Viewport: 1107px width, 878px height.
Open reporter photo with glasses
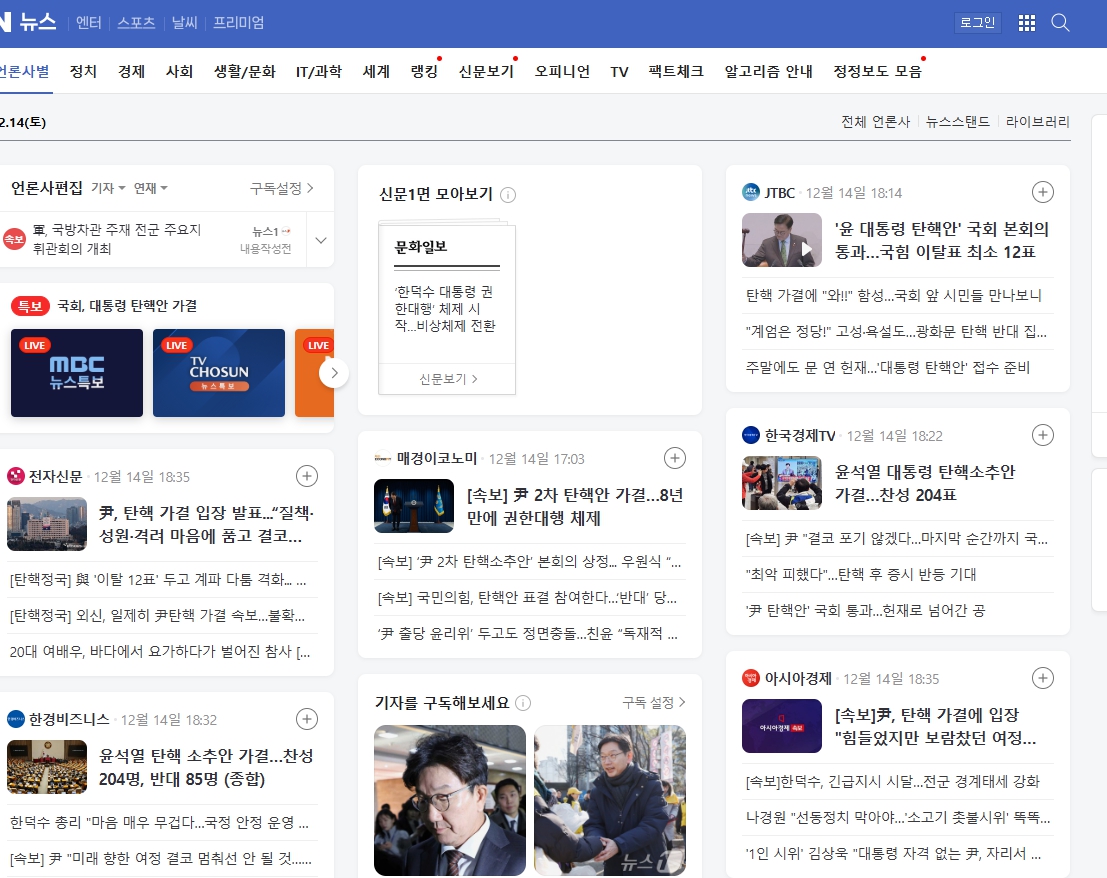450,800
